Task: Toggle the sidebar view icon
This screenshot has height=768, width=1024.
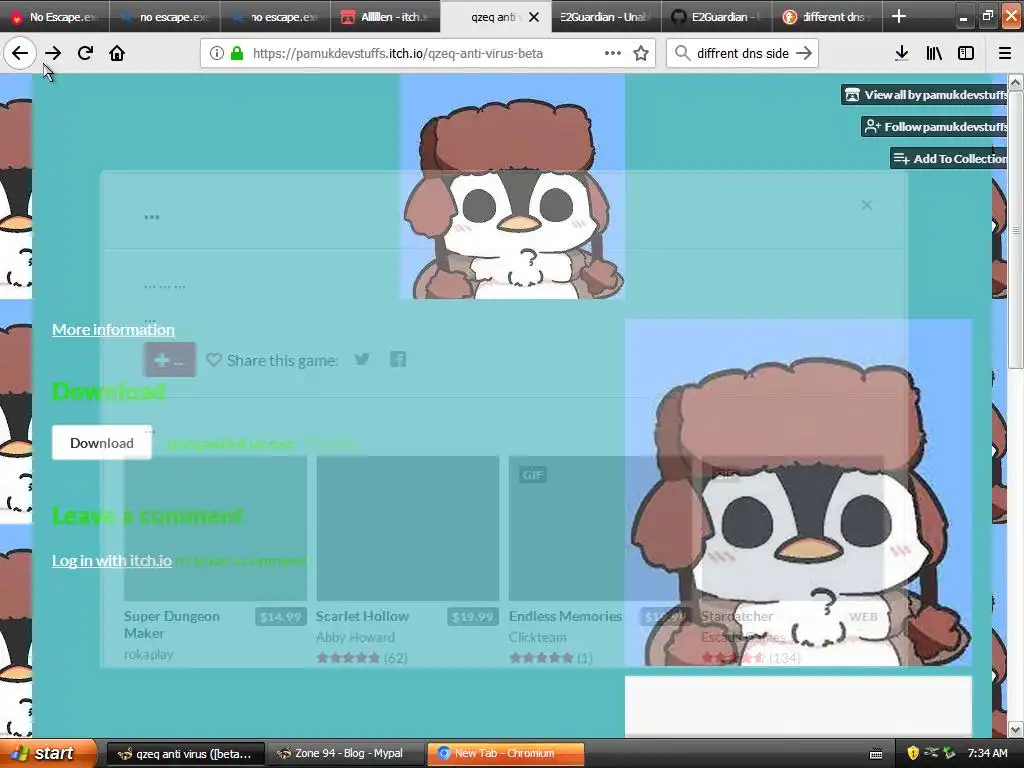Action: click(x=966, y=53)
